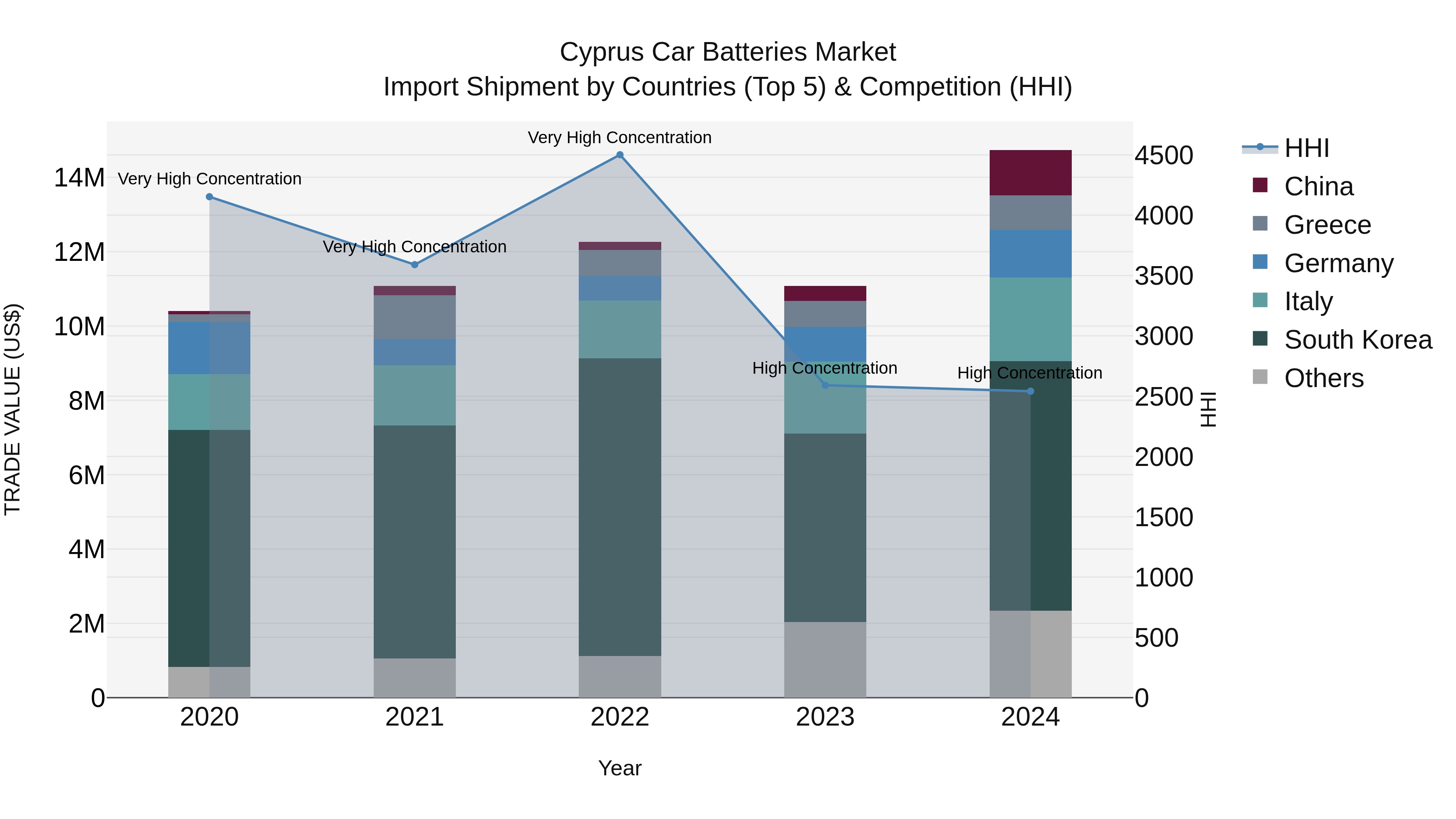Select the 2024 HHI data point

pyautogui.click(x=1030, y=391)
